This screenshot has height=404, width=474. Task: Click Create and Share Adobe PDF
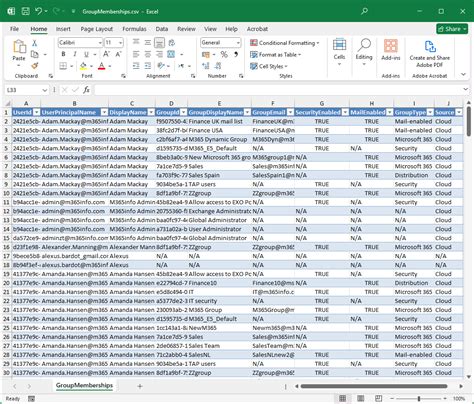click(430, 53)
